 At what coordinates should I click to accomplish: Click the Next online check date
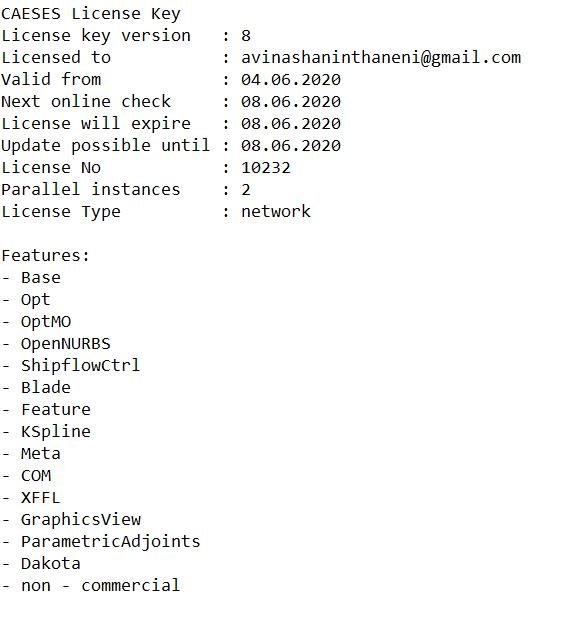(291, 102)
